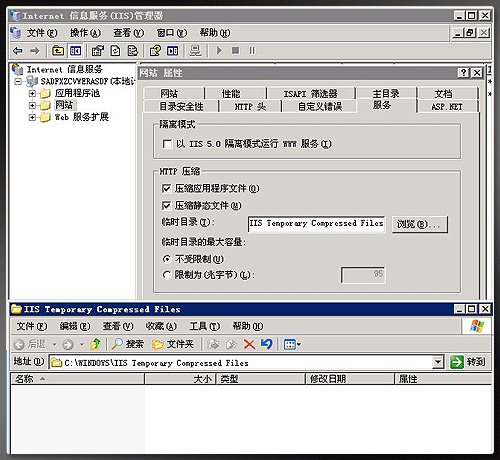Viewport: 500px width, 460px height.
Task: Click Explorer Up folder icon
Action: 95,344
